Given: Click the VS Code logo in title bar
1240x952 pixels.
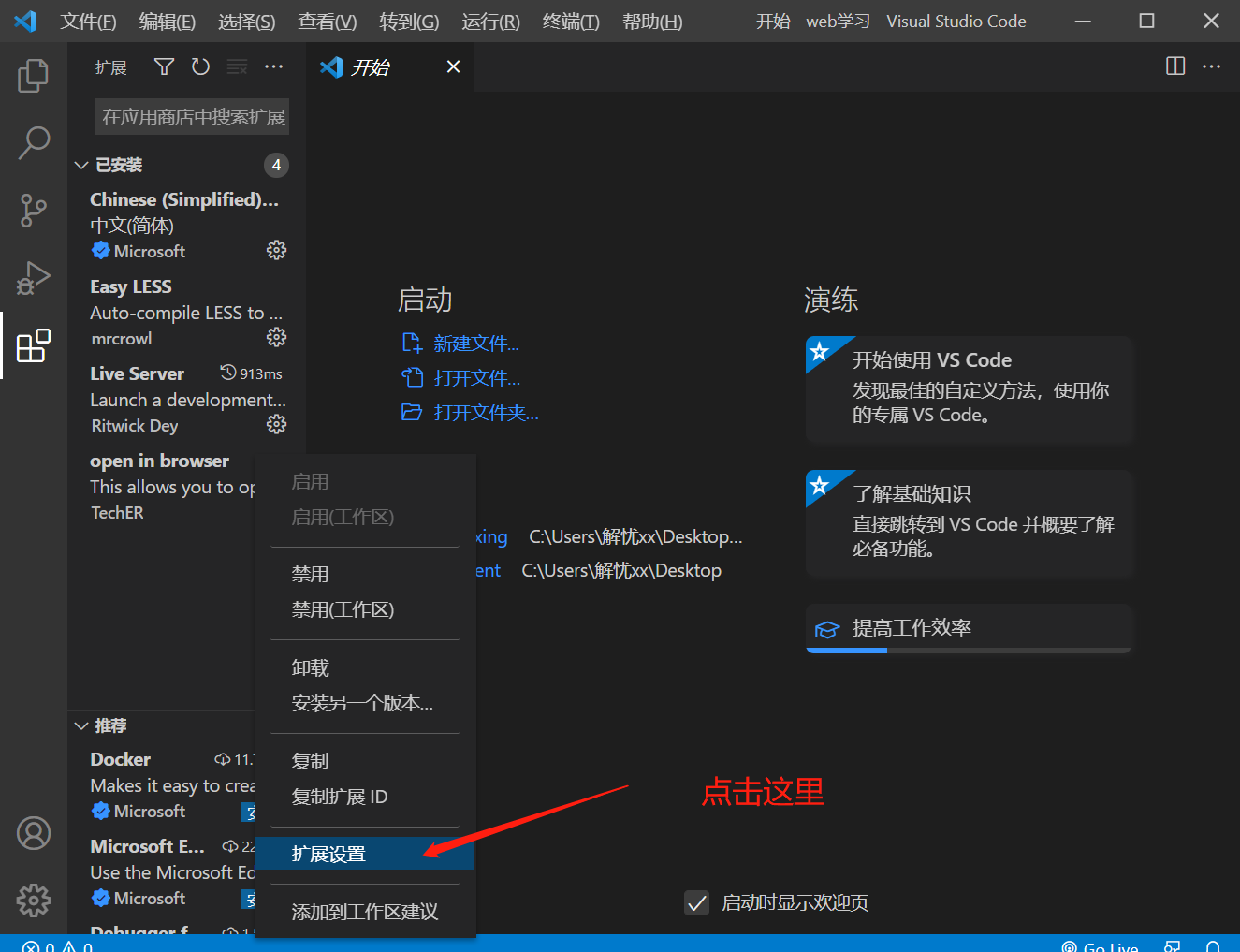Looking at the screenshot, I should click(x=25, y=21).
